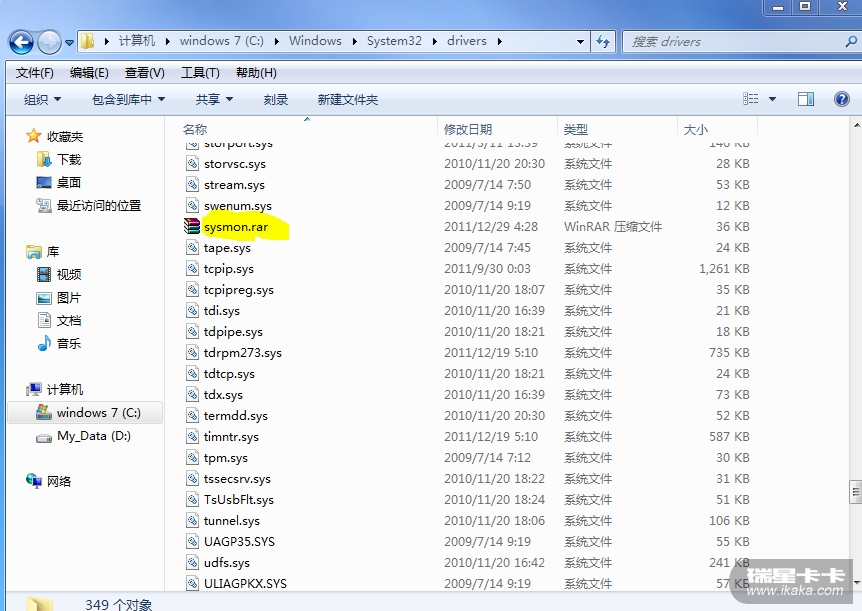The width and height of the screenshot is (862, 611).
Task: Click the termdd.sys file icon
Action: [192, 415]
